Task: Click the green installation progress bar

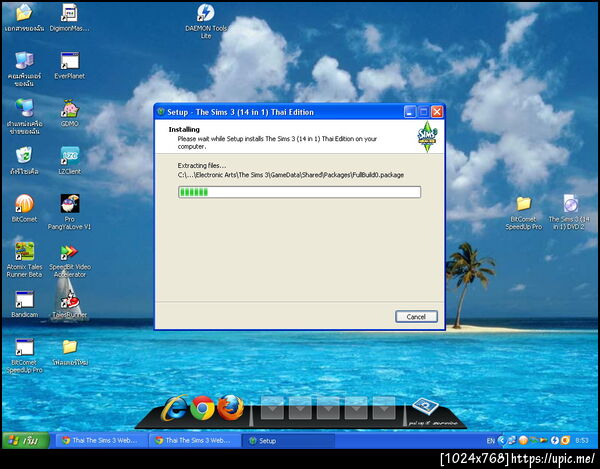Action: pos(299,192)
